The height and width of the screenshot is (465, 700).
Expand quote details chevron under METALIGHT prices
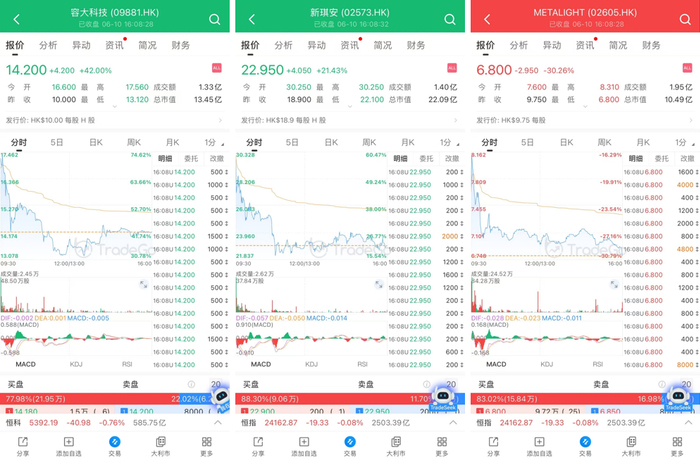(x=585, y=107)
